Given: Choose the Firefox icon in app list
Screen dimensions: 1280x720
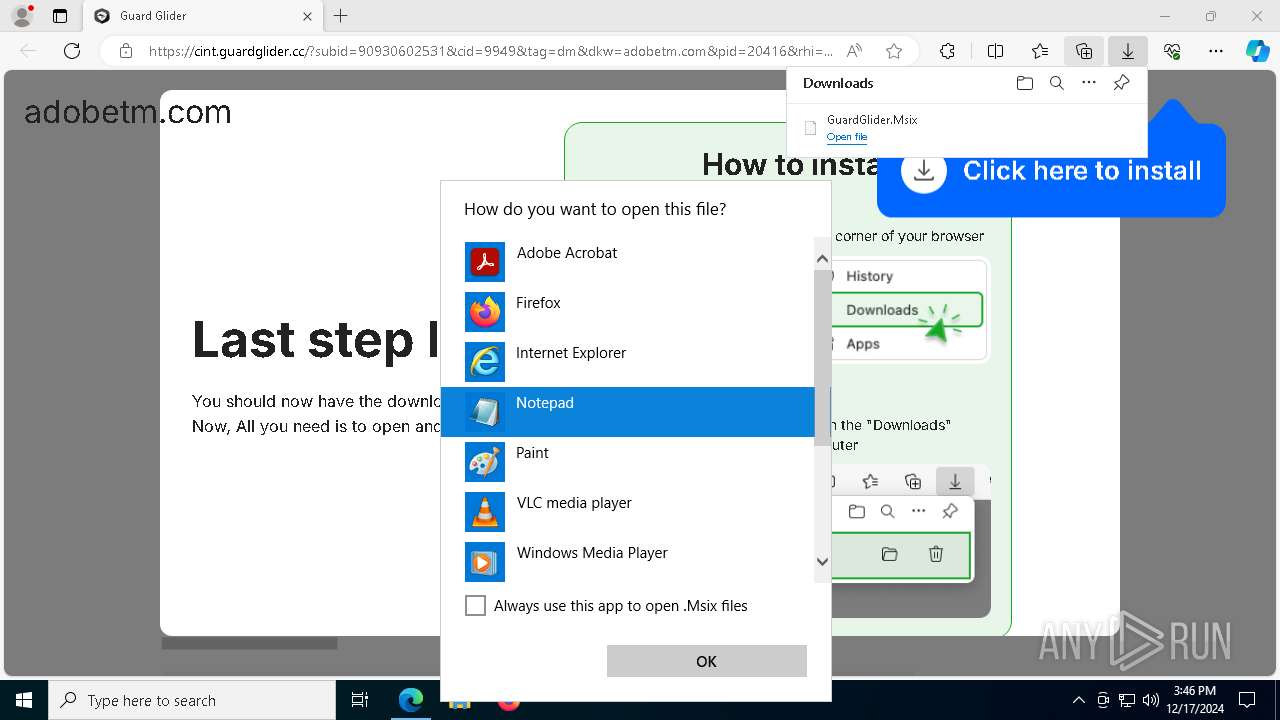Looking at the screenshot, I should (x=485, y=312).
